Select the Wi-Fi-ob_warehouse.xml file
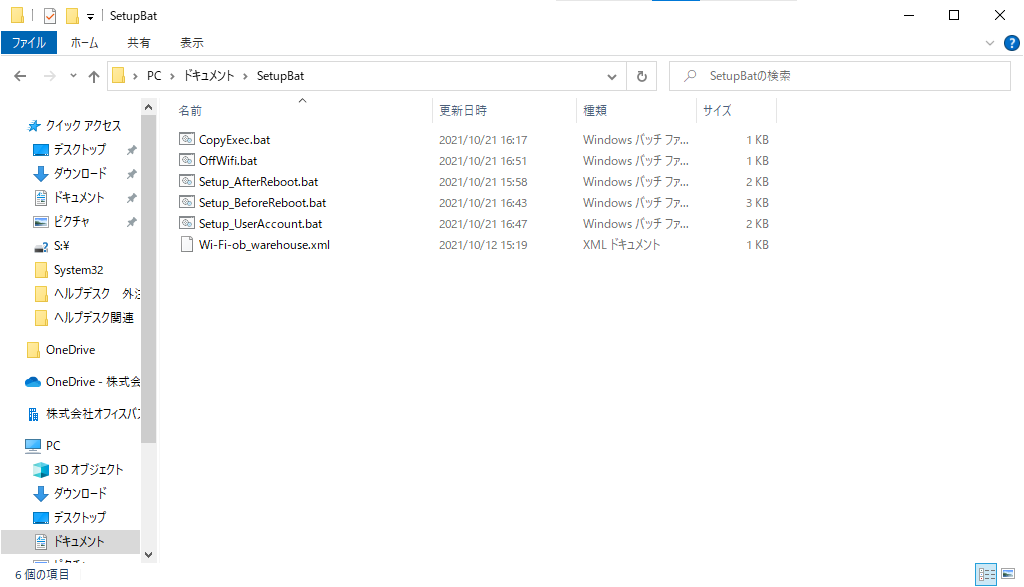Viewport: 1024px width, 587px height. point(264,245)
